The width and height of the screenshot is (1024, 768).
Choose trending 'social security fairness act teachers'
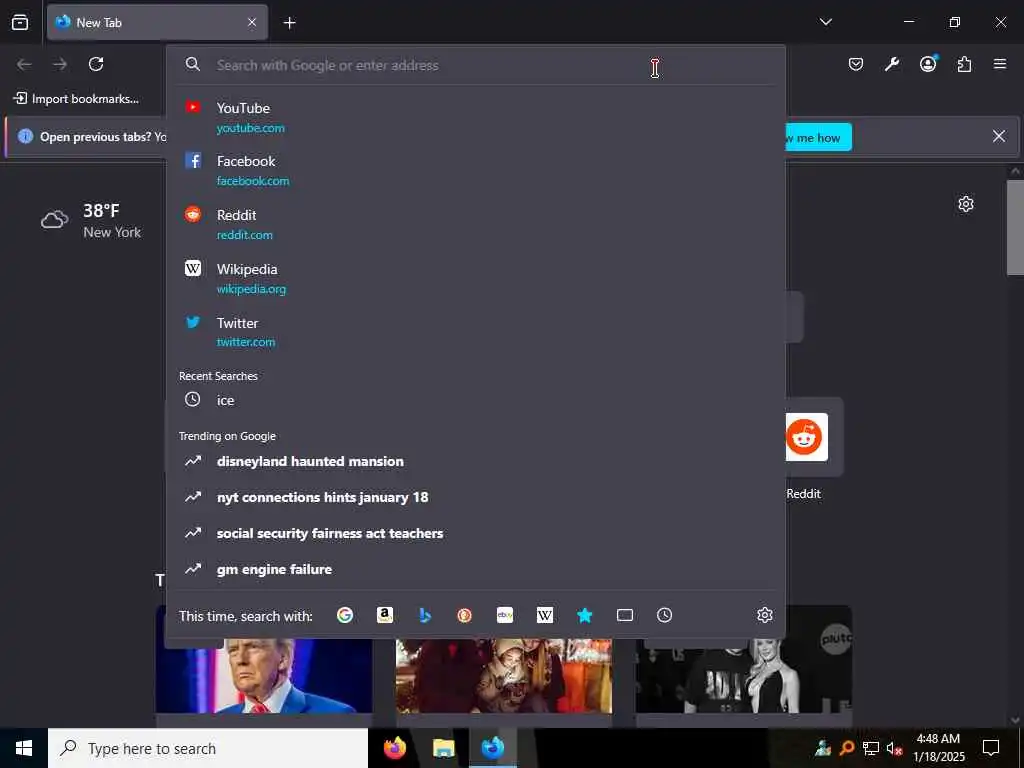(x=475, y=533)
